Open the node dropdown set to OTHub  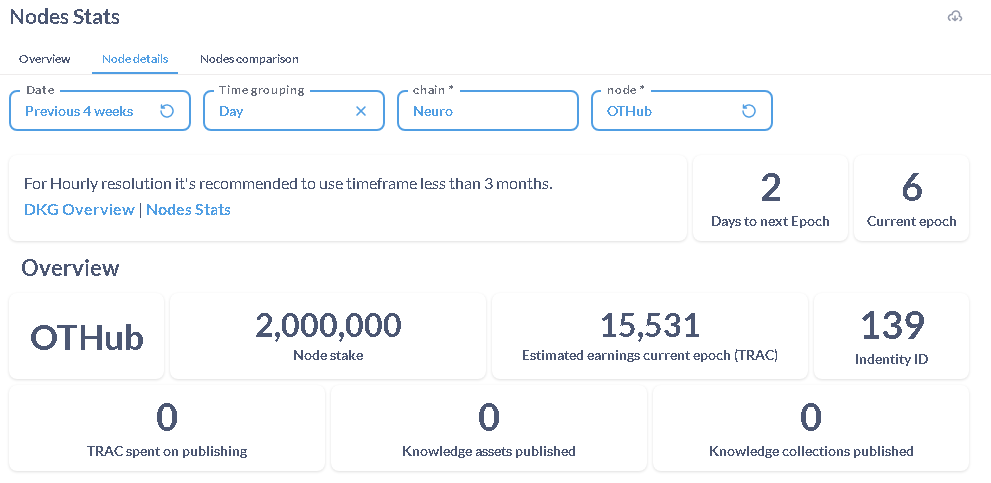coord(682,111)
